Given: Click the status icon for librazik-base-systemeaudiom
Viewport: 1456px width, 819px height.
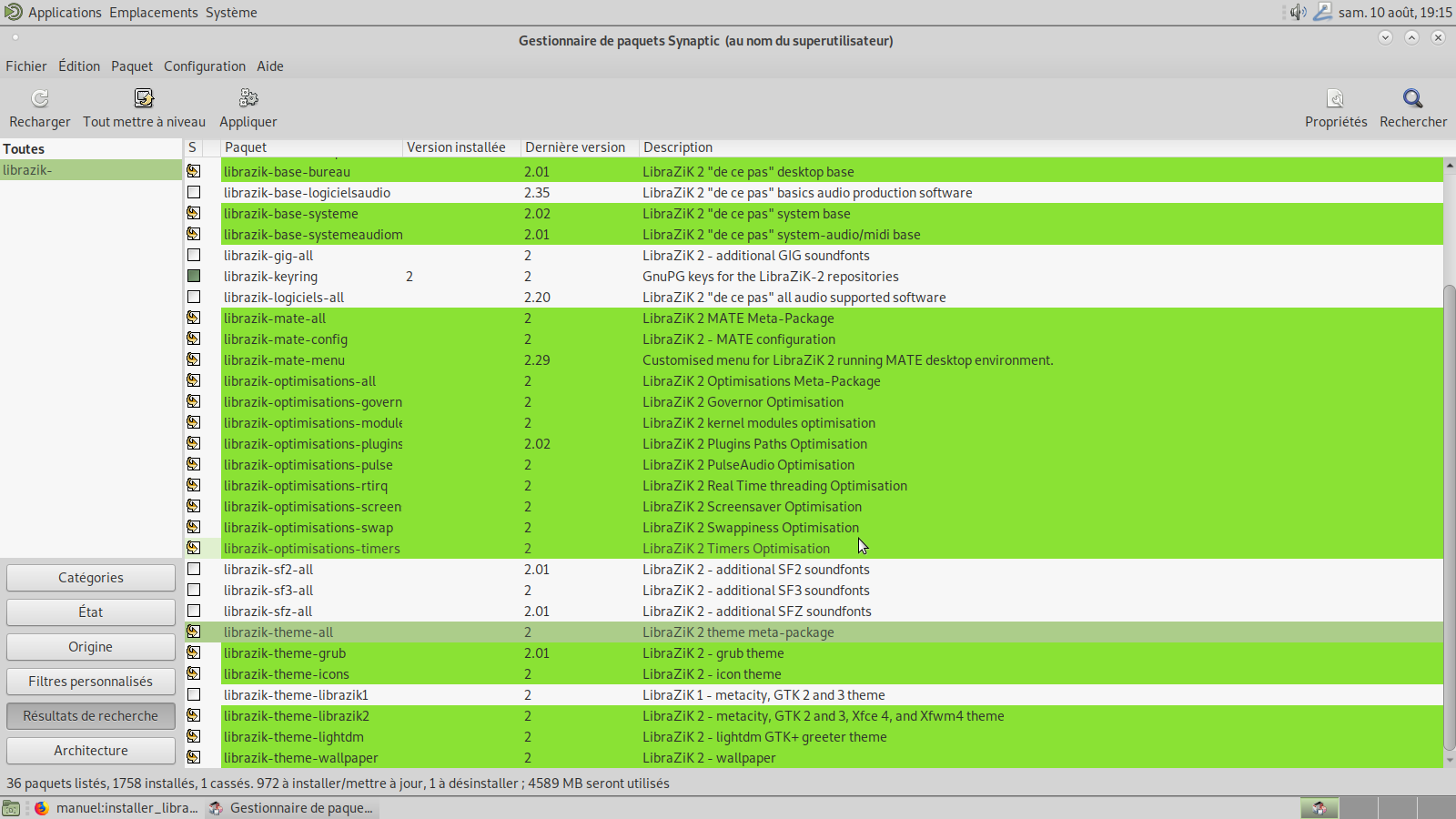Looking at the screenshot, I should point(194,234).
